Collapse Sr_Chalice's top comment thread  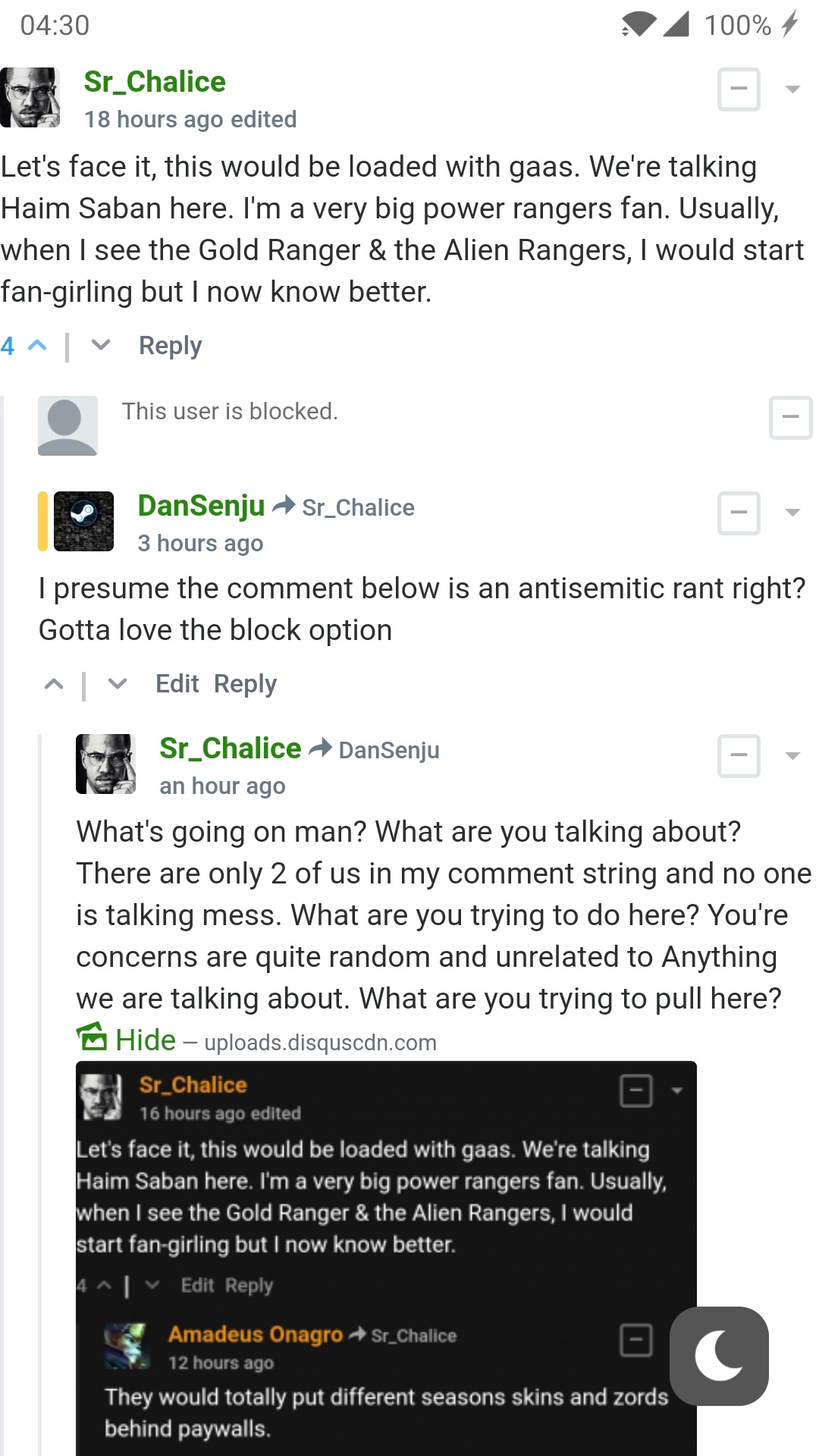[739, 89]
